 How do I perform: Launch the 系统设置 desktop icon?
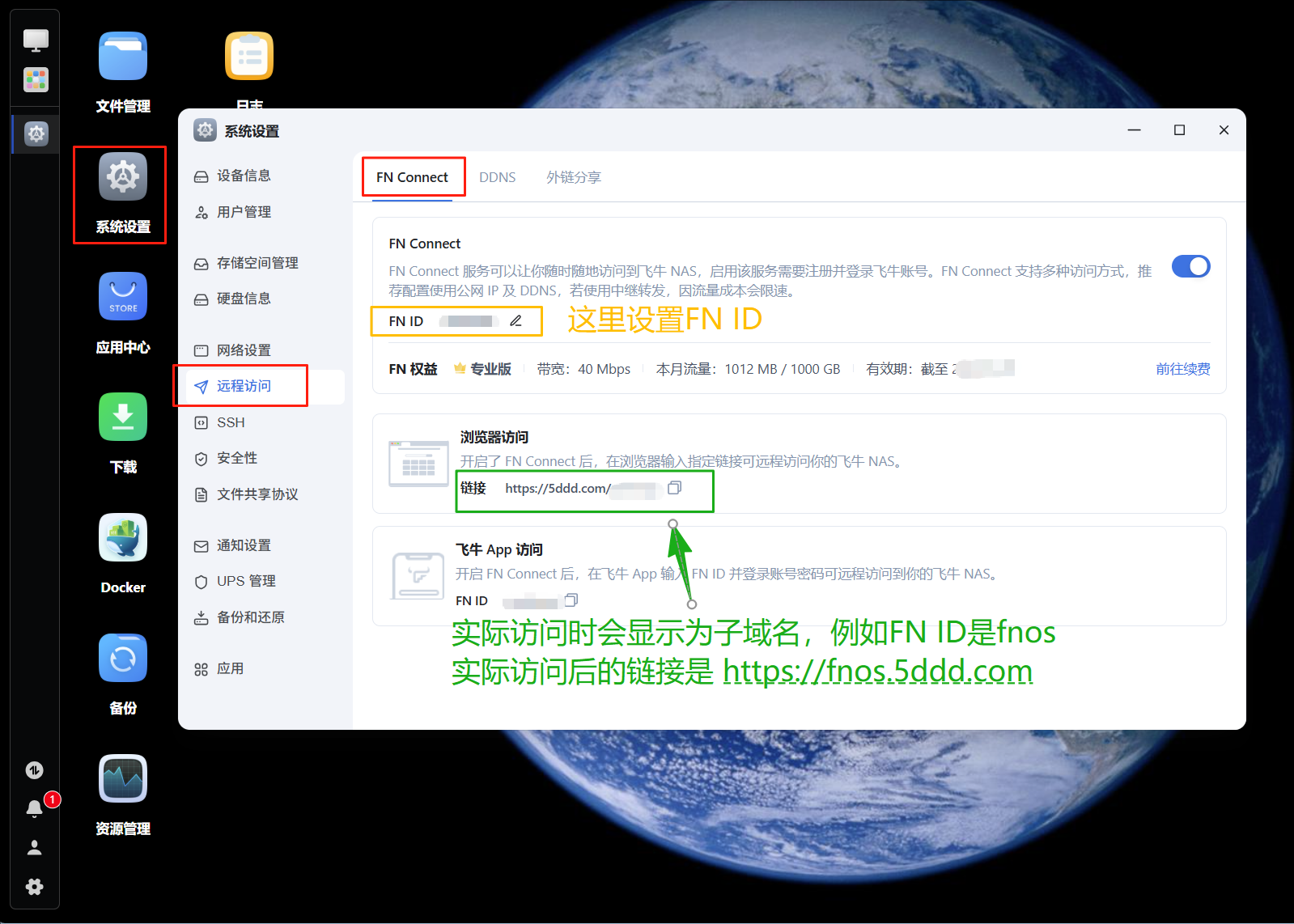pyautogui.click(x=123, y=193)
